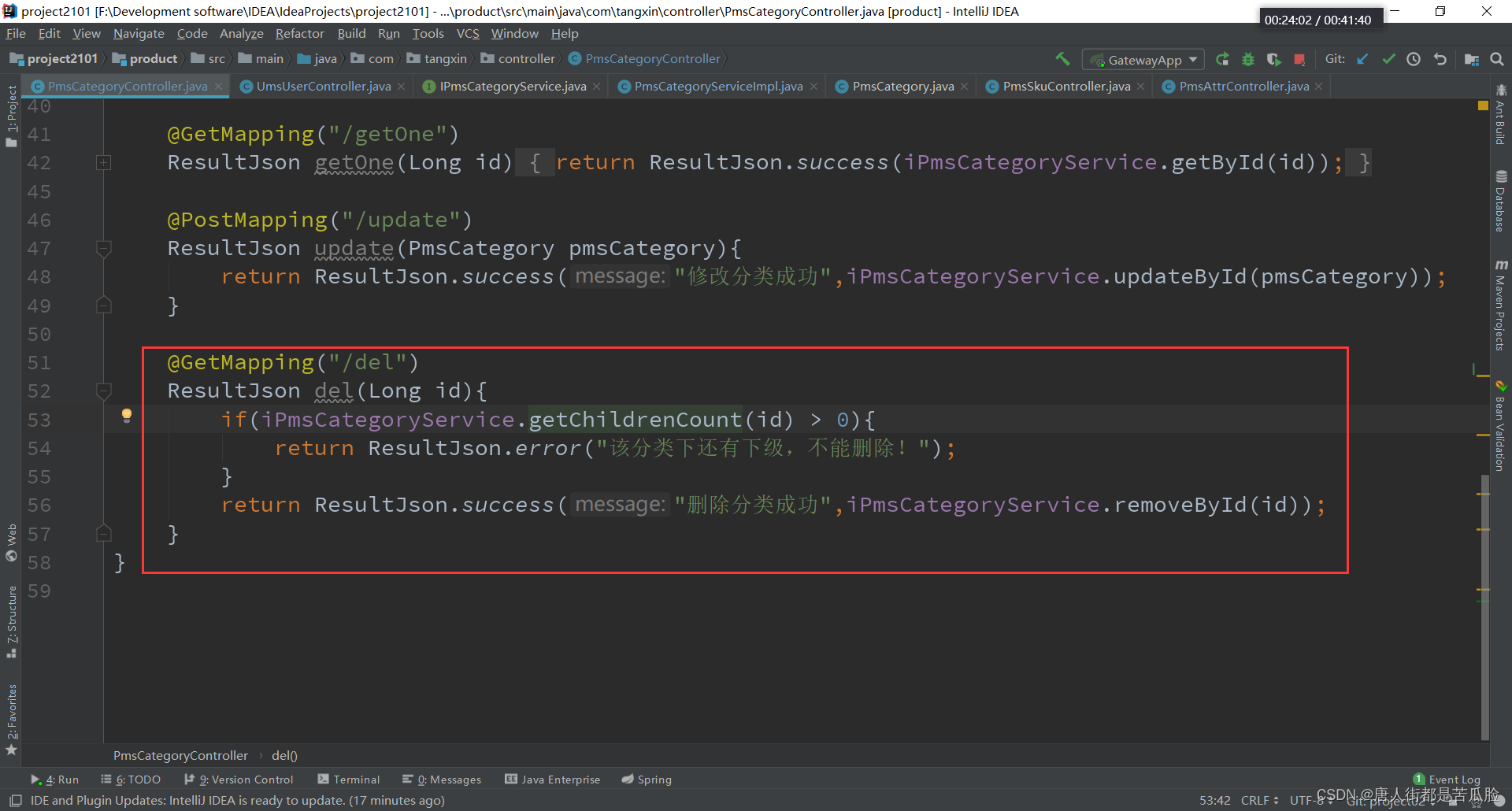Click PmsCategoryController in bottom breadcrumb

(180, 756)
